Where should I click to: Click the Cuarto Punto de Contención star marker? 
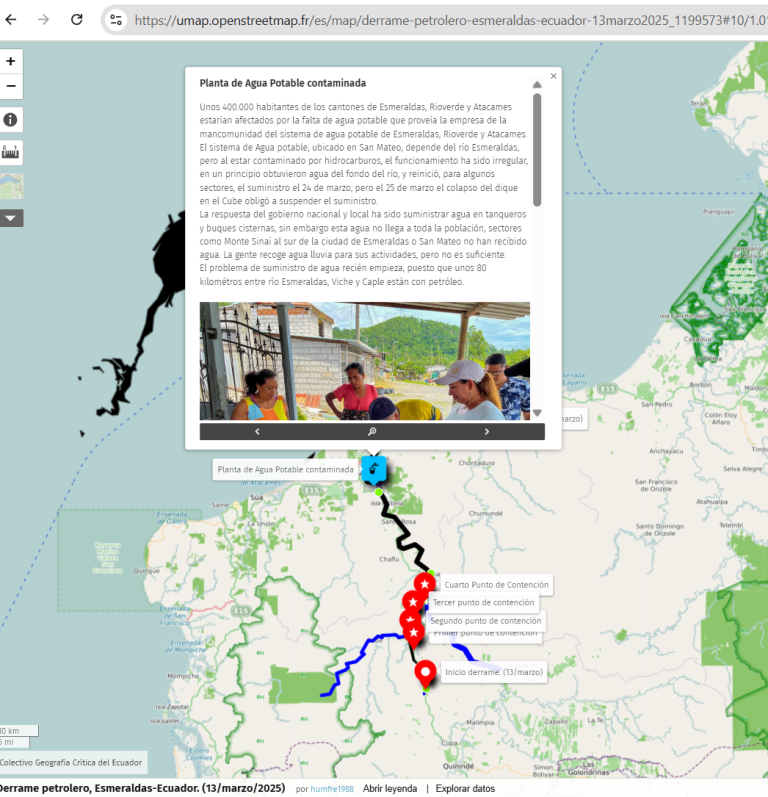coord(425,584)
